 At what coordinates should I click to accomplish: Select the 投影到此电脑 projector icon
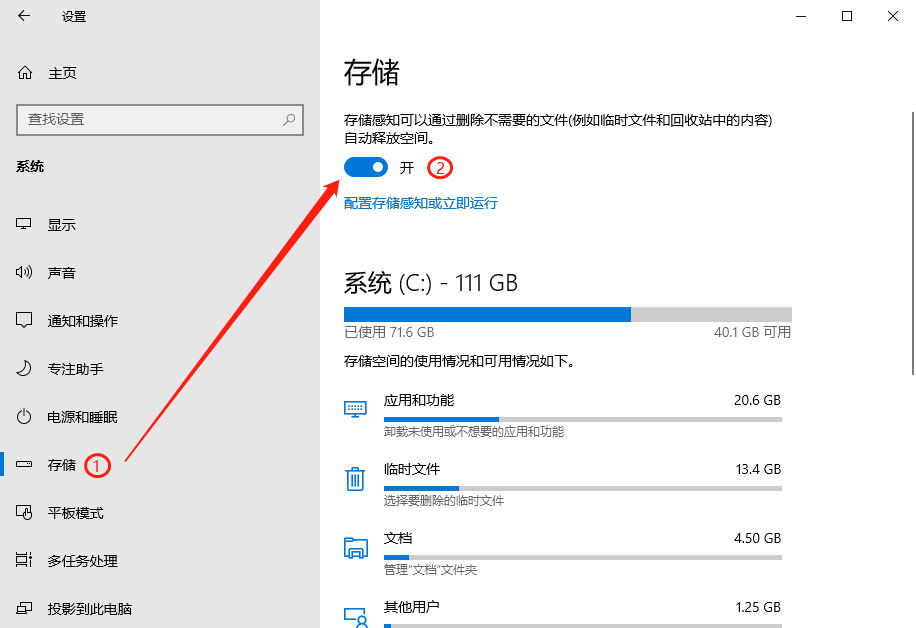pos(24,608)
